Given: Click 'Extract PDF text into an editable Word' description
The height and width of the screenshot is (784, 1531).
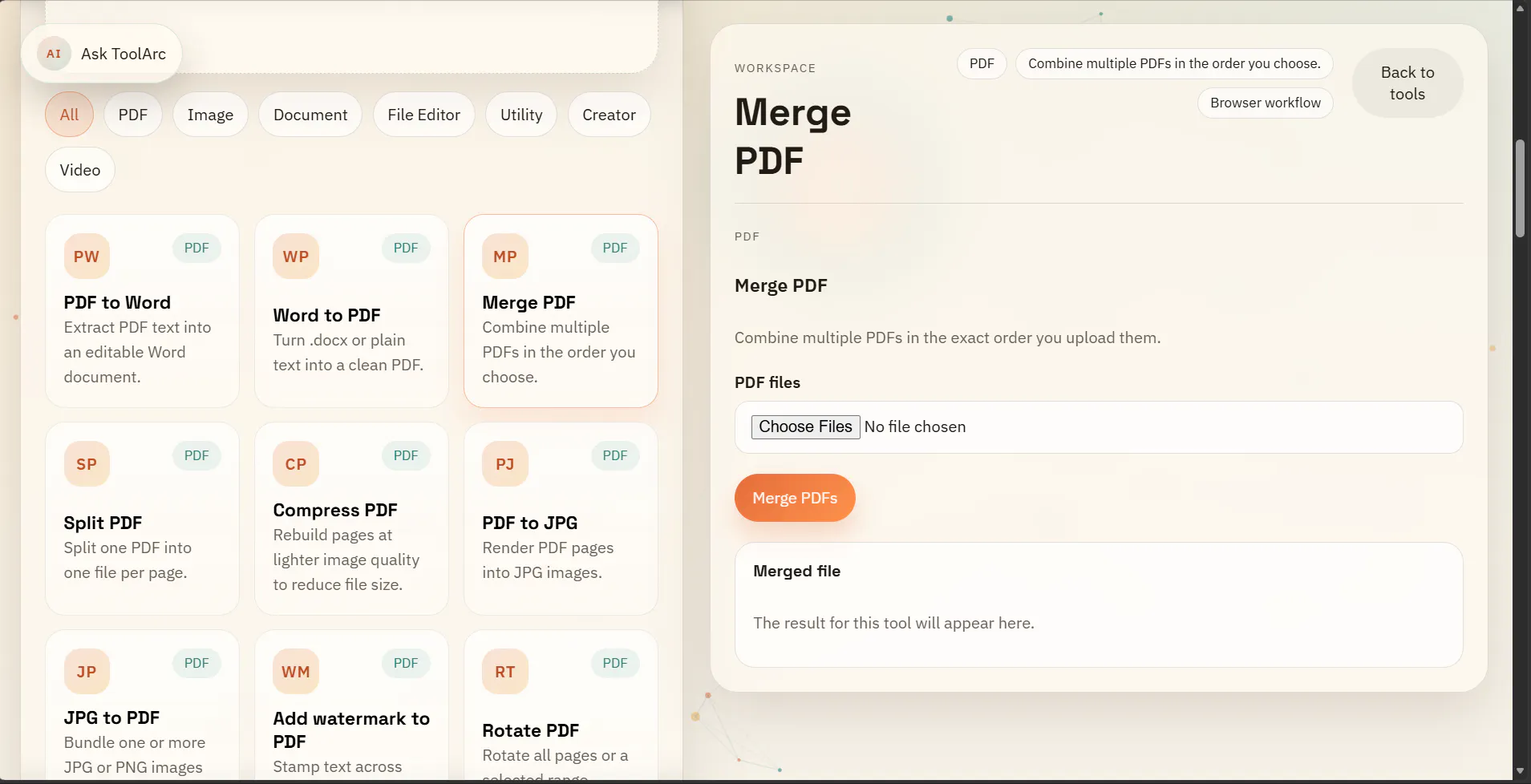Looking at the screenshot, I should tap(137, 352).
